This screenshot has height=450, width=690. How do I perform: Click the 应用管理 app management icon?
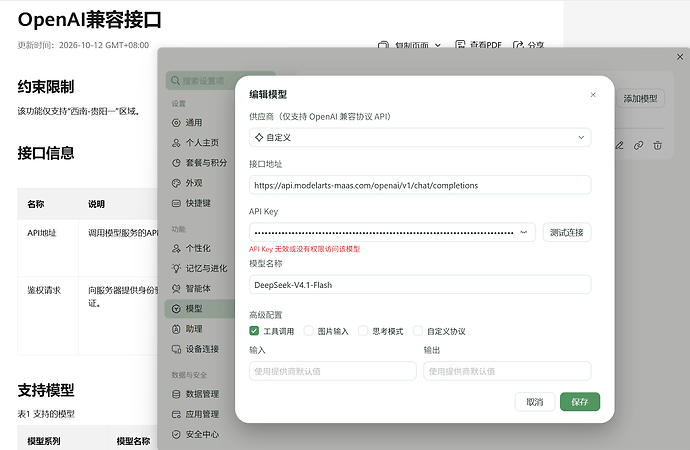pyautogui.click(x=176, y=414)
